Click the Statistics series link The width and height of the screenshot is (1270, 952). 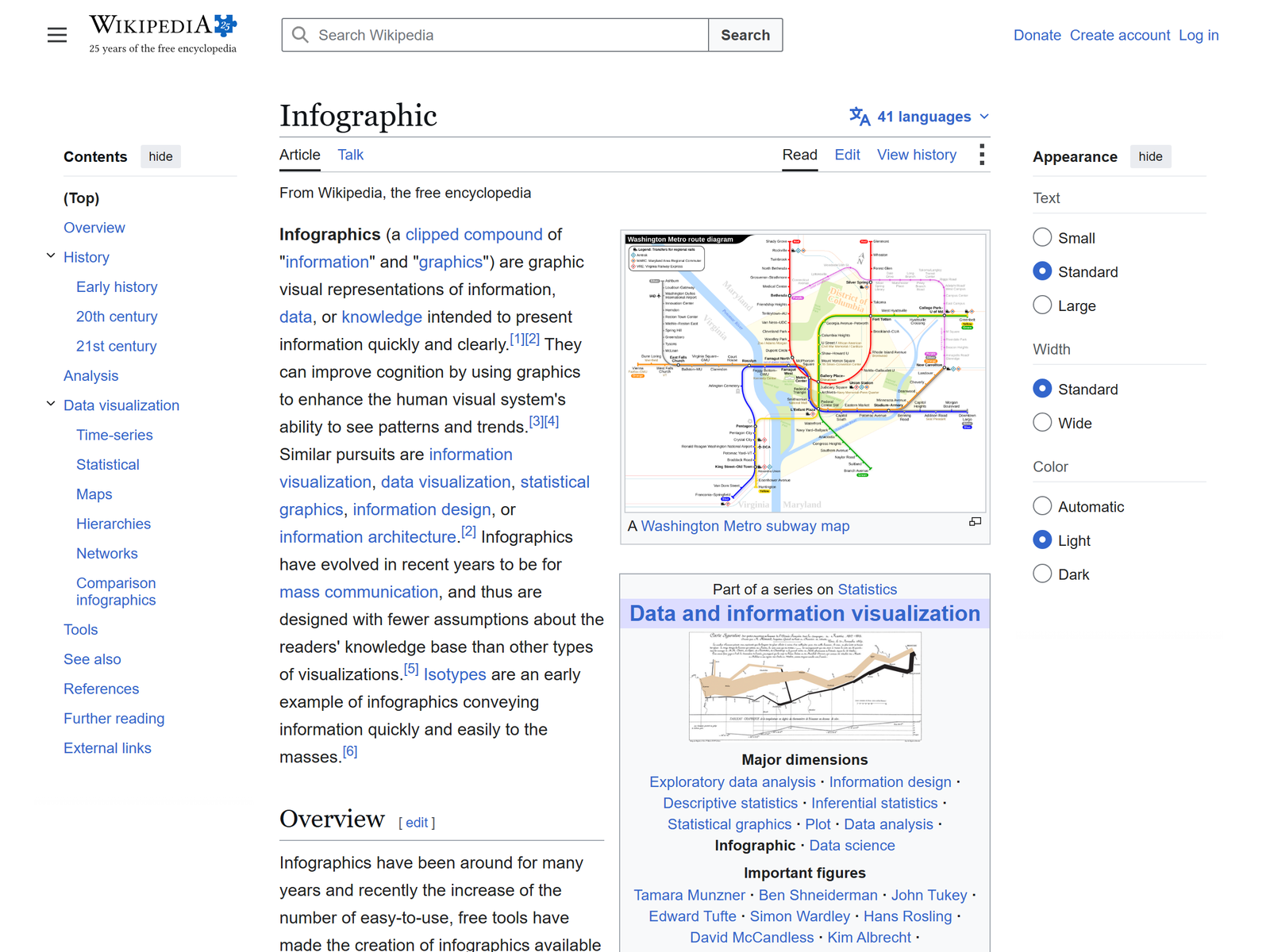[x=867, y=589]
